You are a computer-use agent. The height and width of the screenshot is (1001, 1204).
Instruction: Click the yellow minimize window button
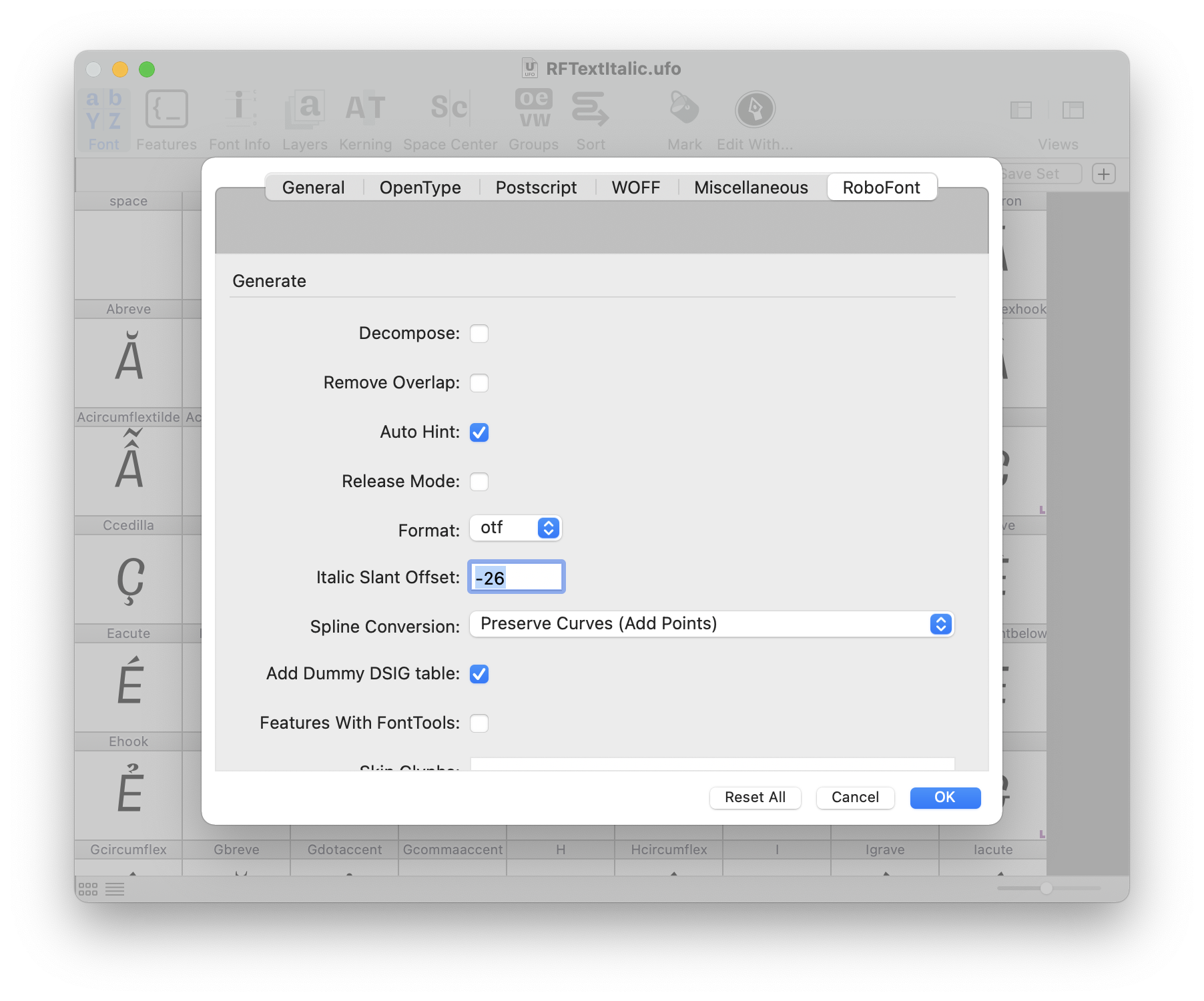pos(120,69)
